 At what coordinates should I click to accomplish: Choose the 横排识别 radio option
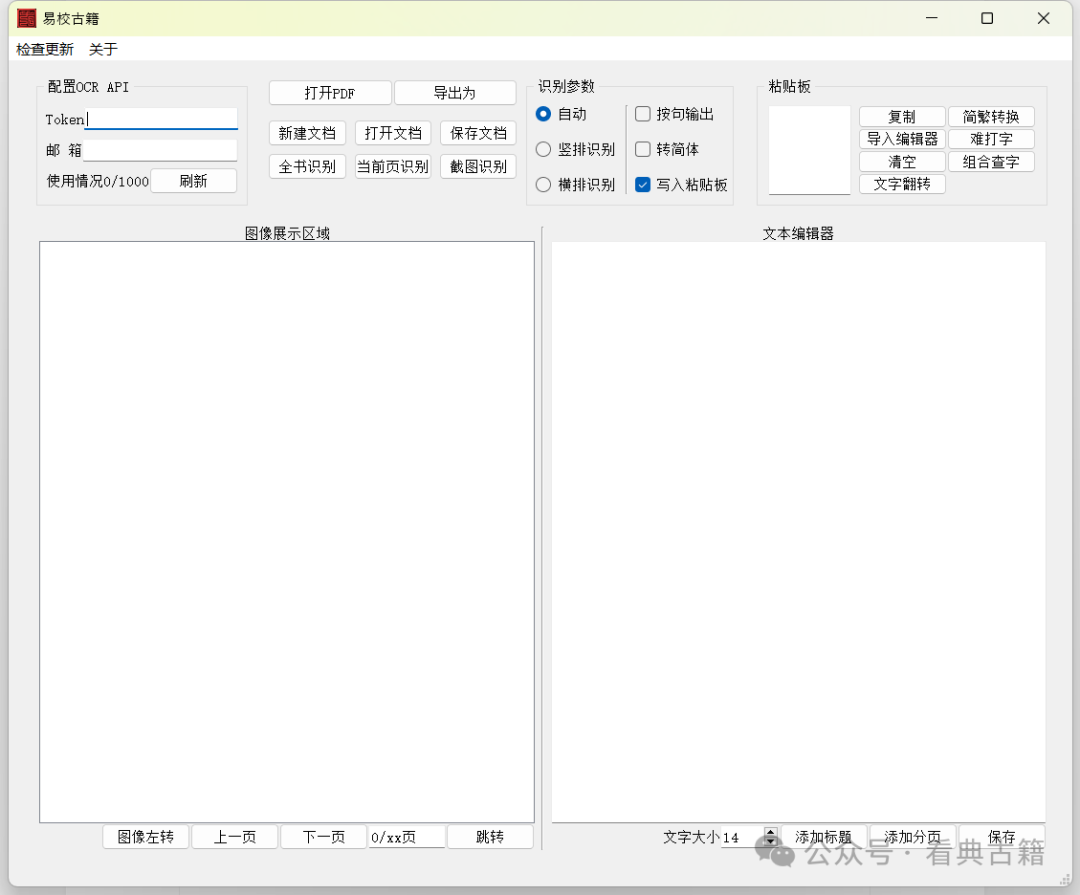point(544,184)
